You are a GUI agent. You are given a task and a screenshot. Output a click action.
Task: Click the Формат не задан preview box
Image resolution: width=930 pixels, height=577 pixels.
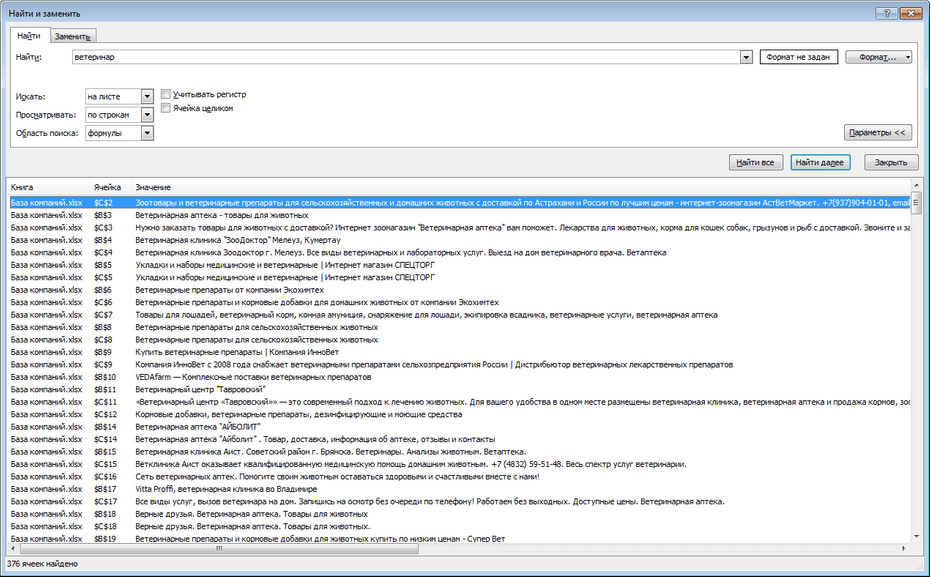click(x=798, y=57)
